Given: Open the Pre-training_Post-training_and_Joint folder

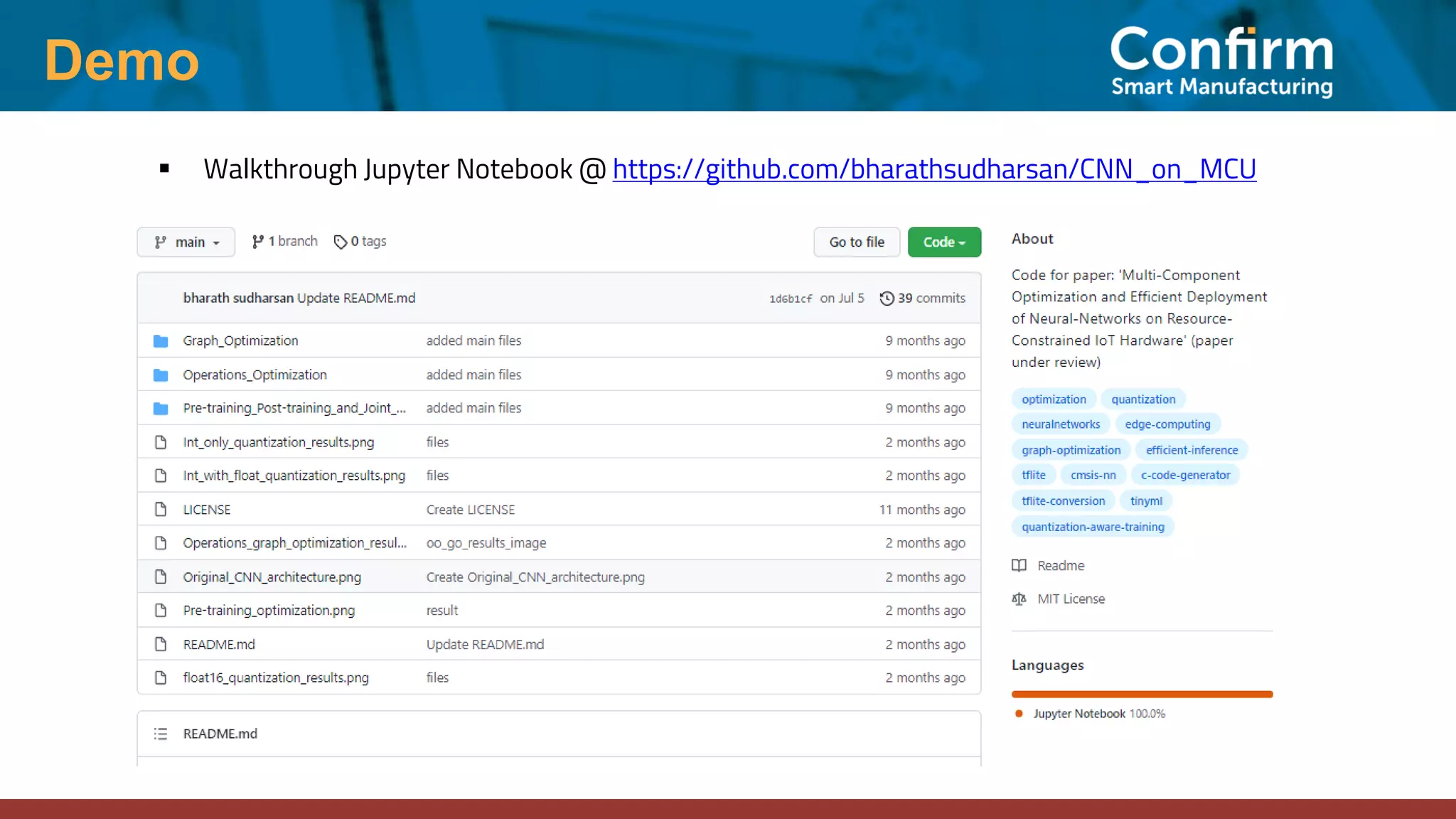Looking at the screenshot, I should (294, 408).
